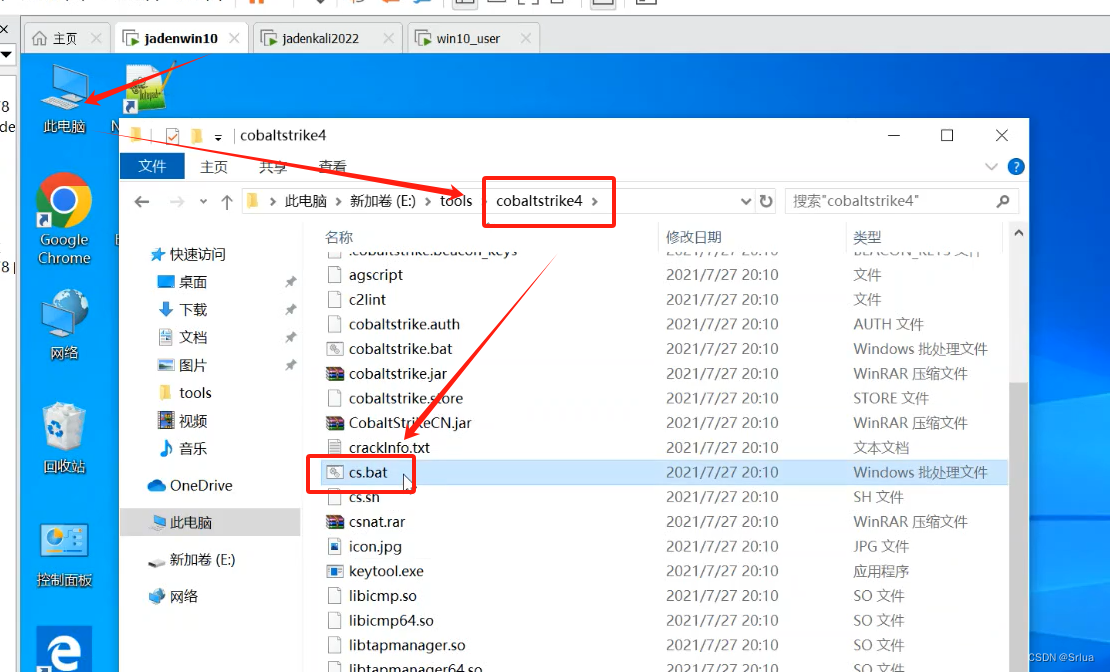This screenshot has height=672, width=1110.
Task: Select 网络 in the navigation pane
Action: point(174,596)
